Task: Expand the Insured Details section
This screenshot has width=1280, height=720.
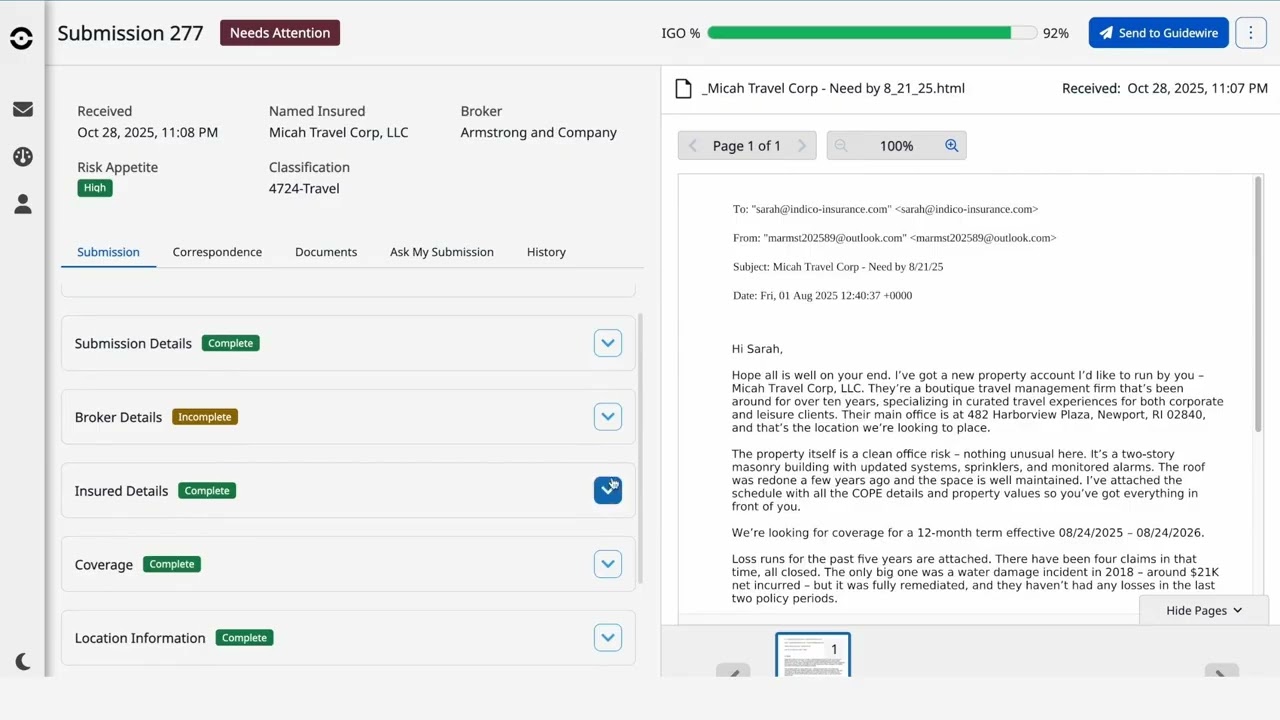Action: [608, 490]
